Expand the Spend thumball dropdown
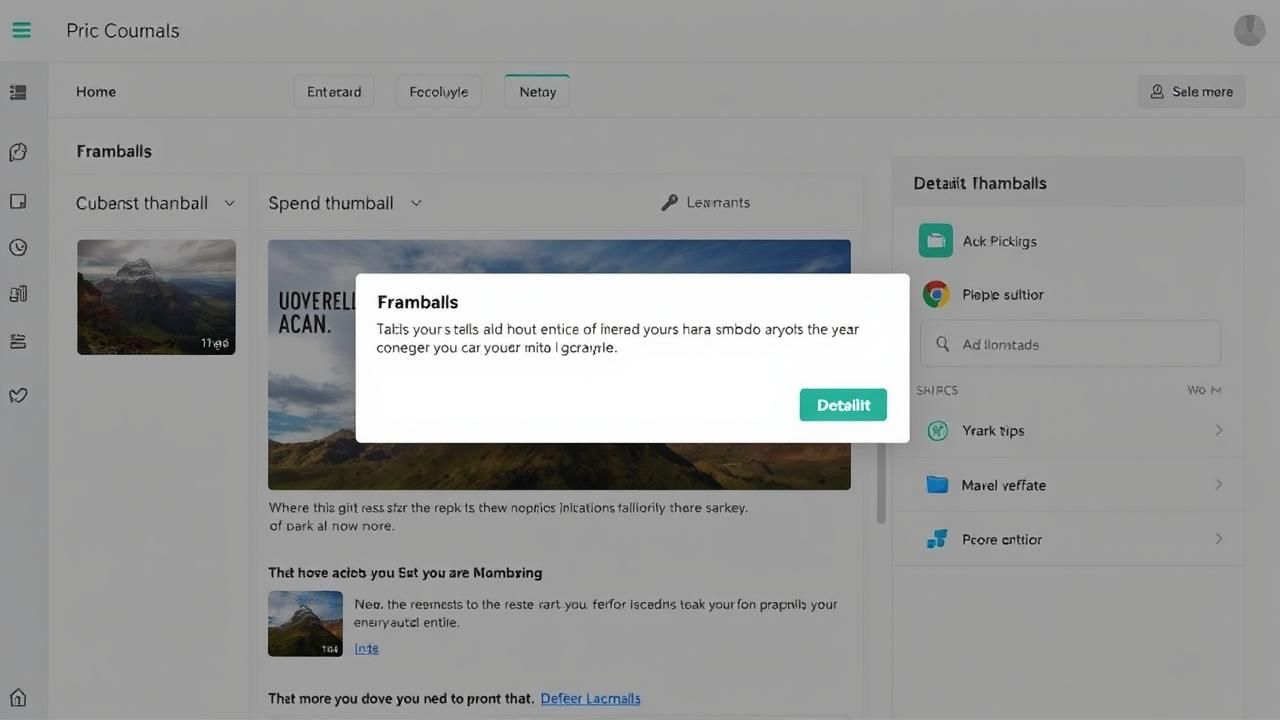1280x720 pixels. [416, 203]
